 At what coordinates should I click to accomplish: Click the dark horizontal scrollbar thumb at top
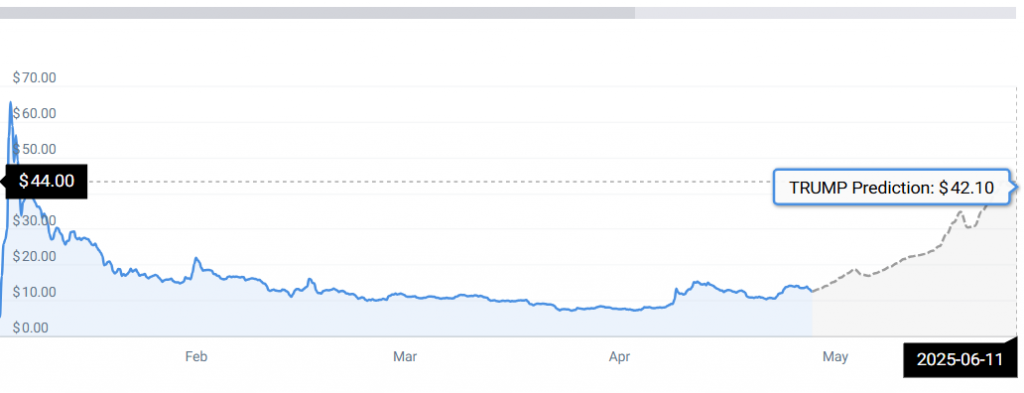click(317, 12)
